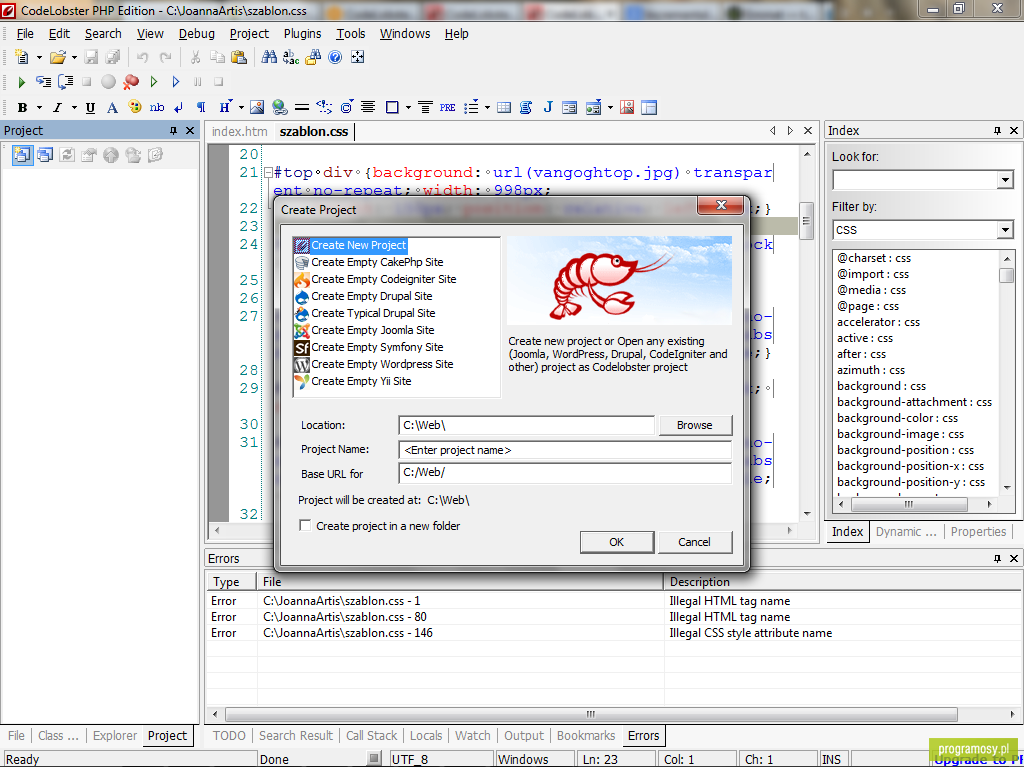Click the full screen arrows icon

(357, 57)
